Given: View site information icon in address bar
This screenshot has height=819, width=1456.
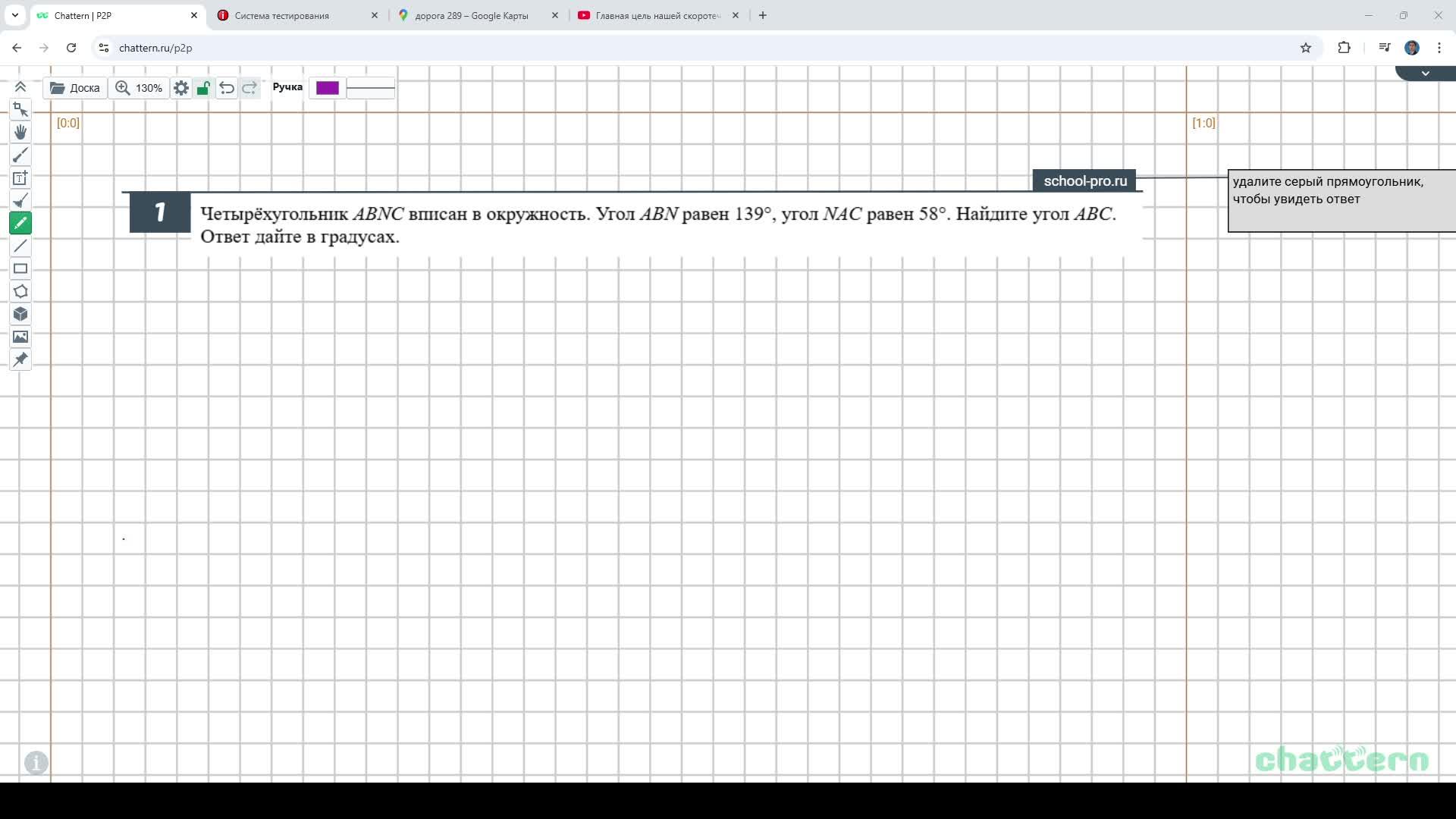Looking at the screenshot, I should tap(104, 48).
